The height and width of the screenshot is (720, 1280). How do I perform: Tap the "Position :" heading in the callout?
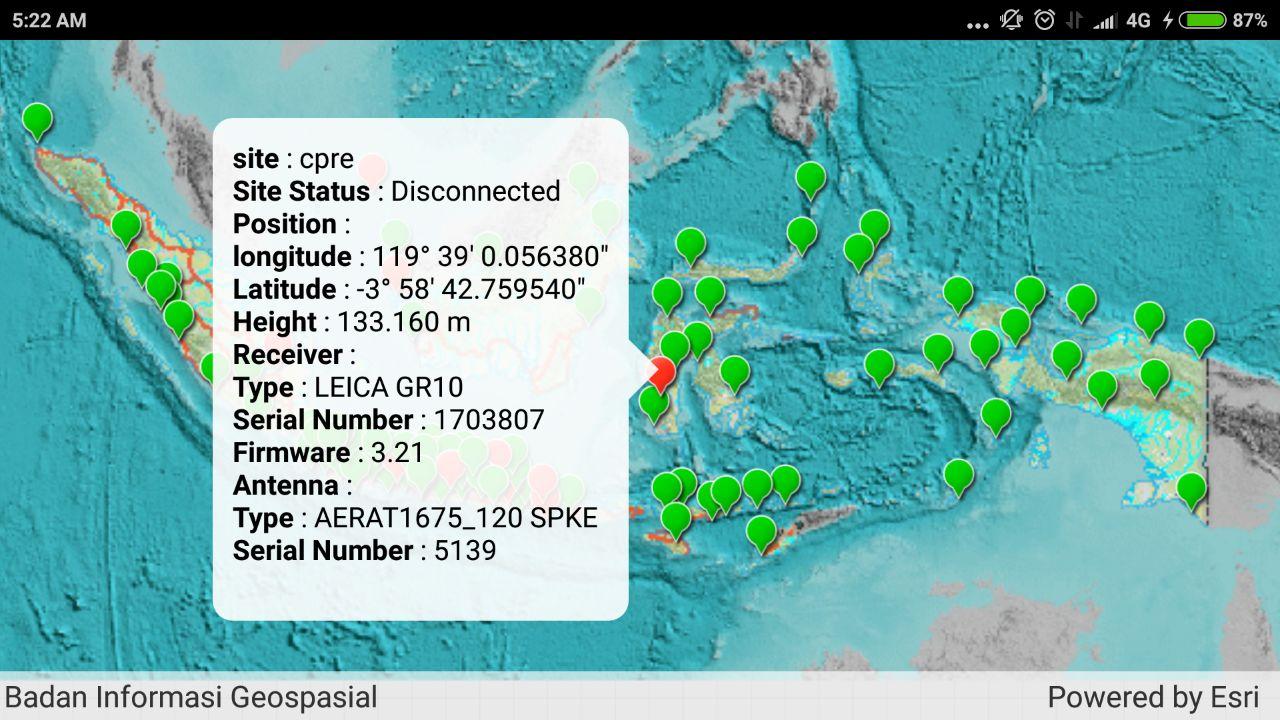tap(292, 224)
